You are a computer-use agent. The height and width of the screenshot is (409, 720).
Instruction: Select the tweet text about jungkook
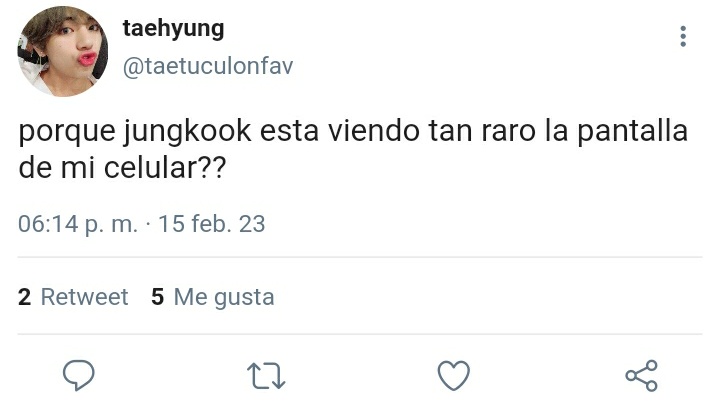353,150
